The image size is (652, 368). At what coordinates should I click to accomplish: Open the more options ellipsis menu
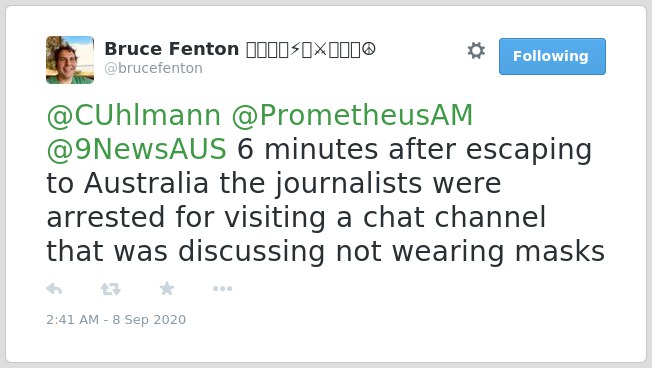click(x=222, y=289)
